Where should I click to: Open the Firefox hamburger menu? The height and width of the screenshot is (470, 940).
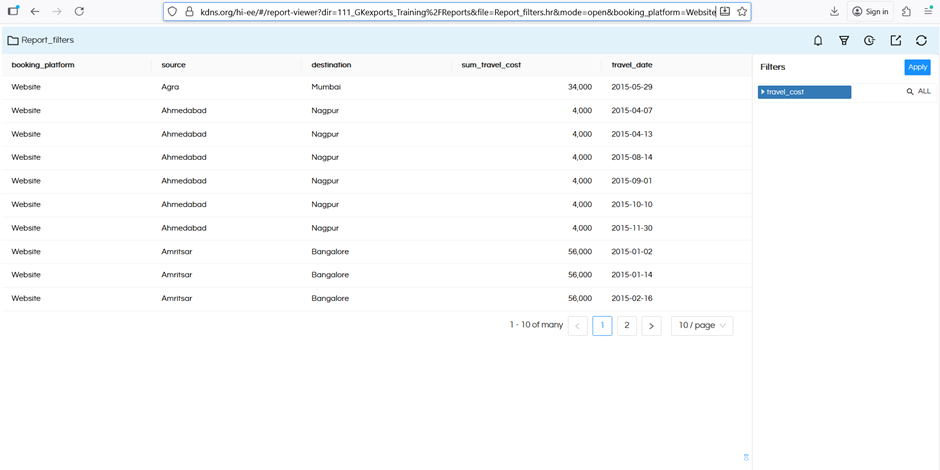928,11
